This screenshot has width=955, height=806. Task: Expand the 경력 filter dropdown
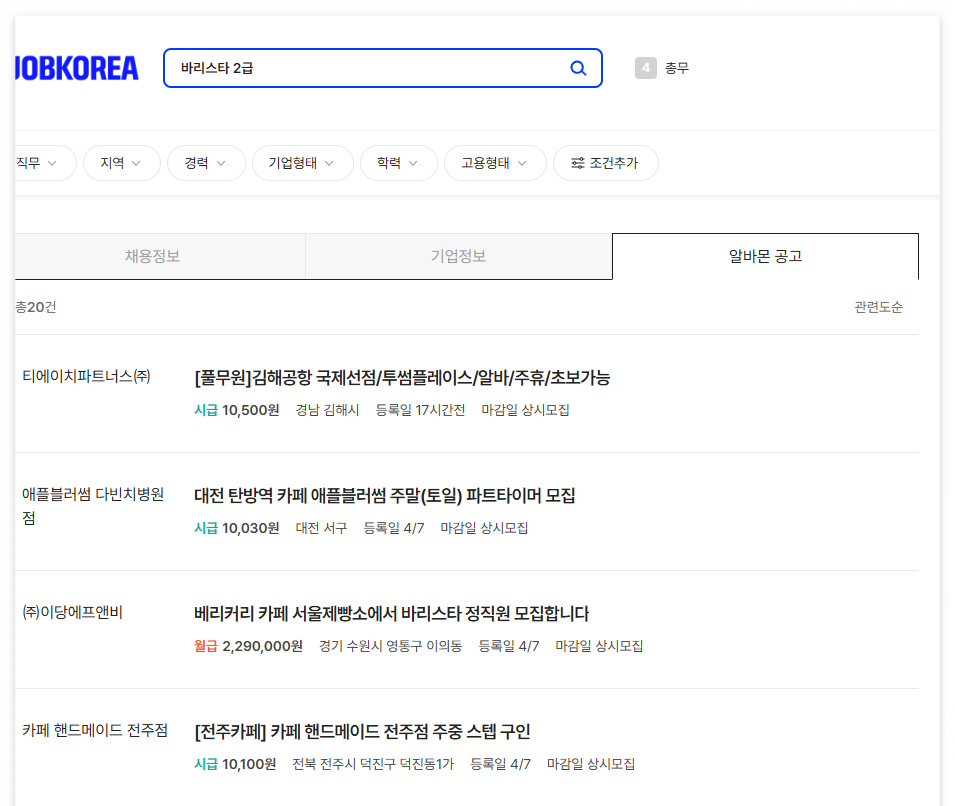(x=206, y=163)
